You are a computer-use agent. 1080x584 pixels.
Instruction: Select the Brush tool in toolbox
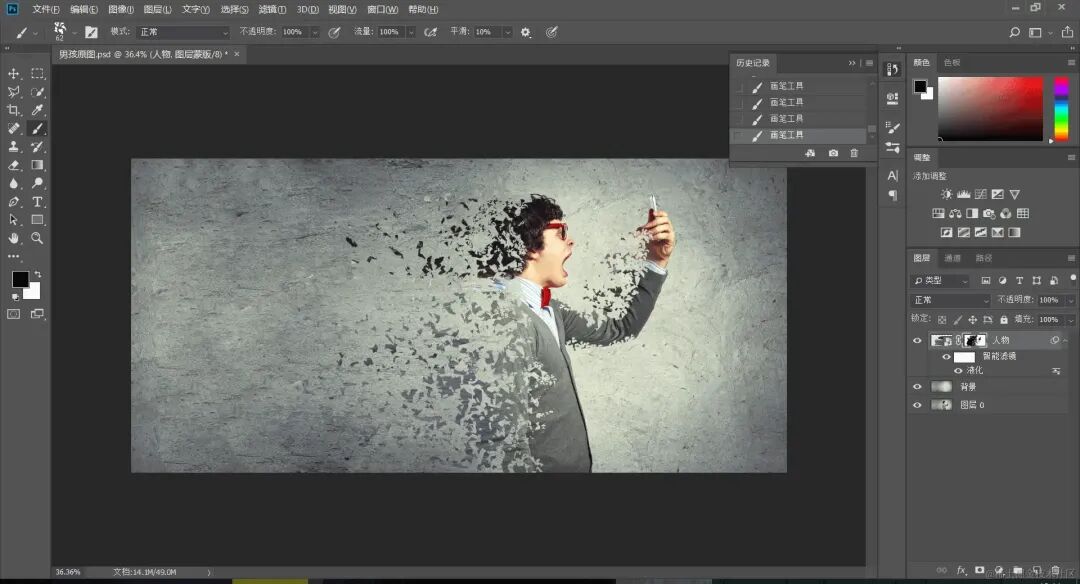pyautogui.click(x=37, y=128)
